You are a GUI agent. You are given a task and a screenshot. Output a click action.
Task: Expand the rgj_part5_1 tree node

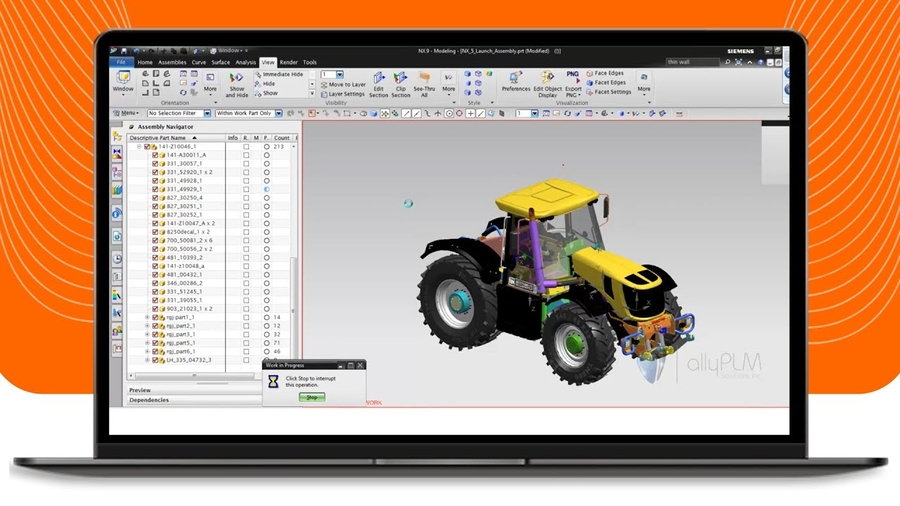click(x=147, y=342)
